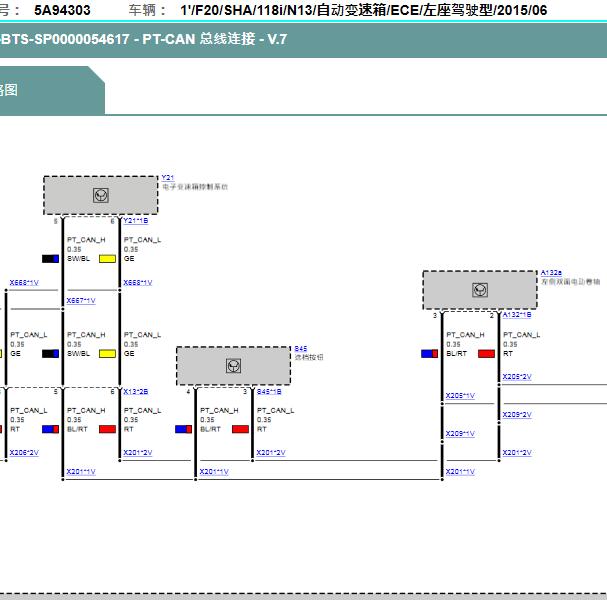Open the X201*1V link under the X13*2B wires
Image resolution: width=607 pixels, height=600 pixels.
pyautogui.click(x=81, y=472)
